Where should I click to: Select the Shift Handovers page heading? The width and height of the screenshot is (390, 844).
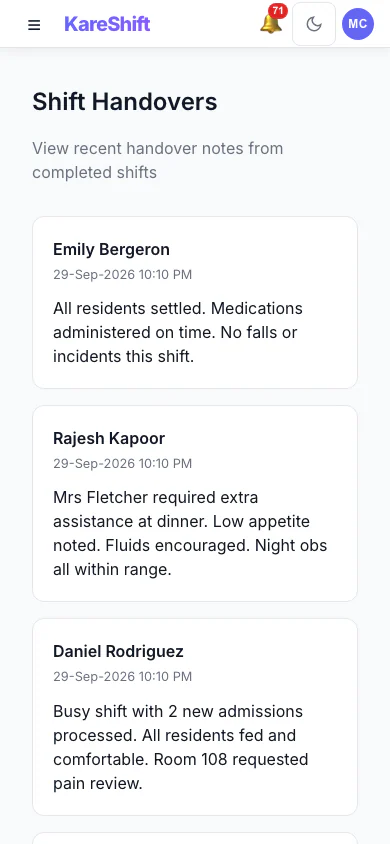pos(125,102)
